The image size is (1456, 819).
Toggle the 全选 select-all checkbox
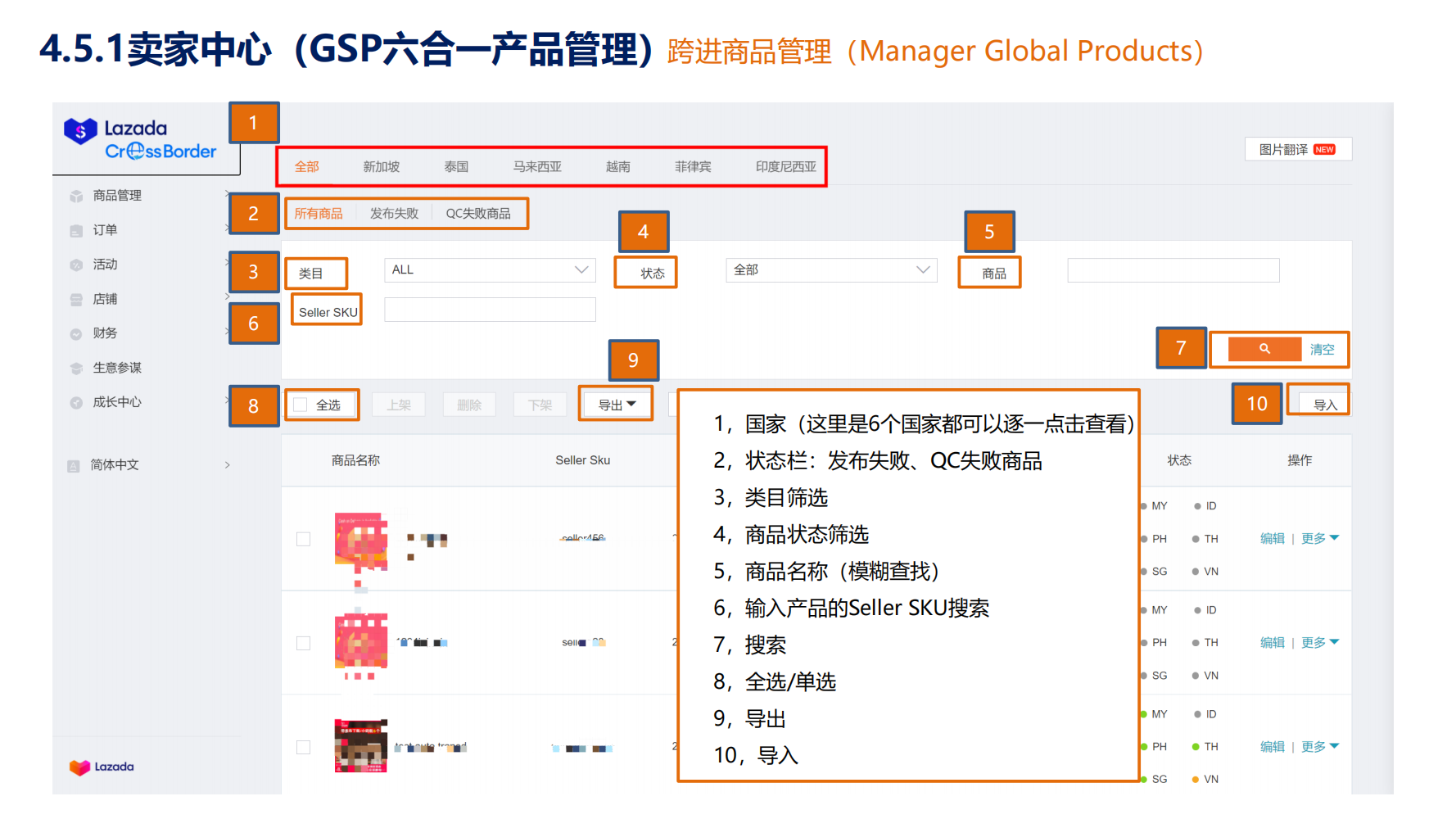click(x=300, y=405)
